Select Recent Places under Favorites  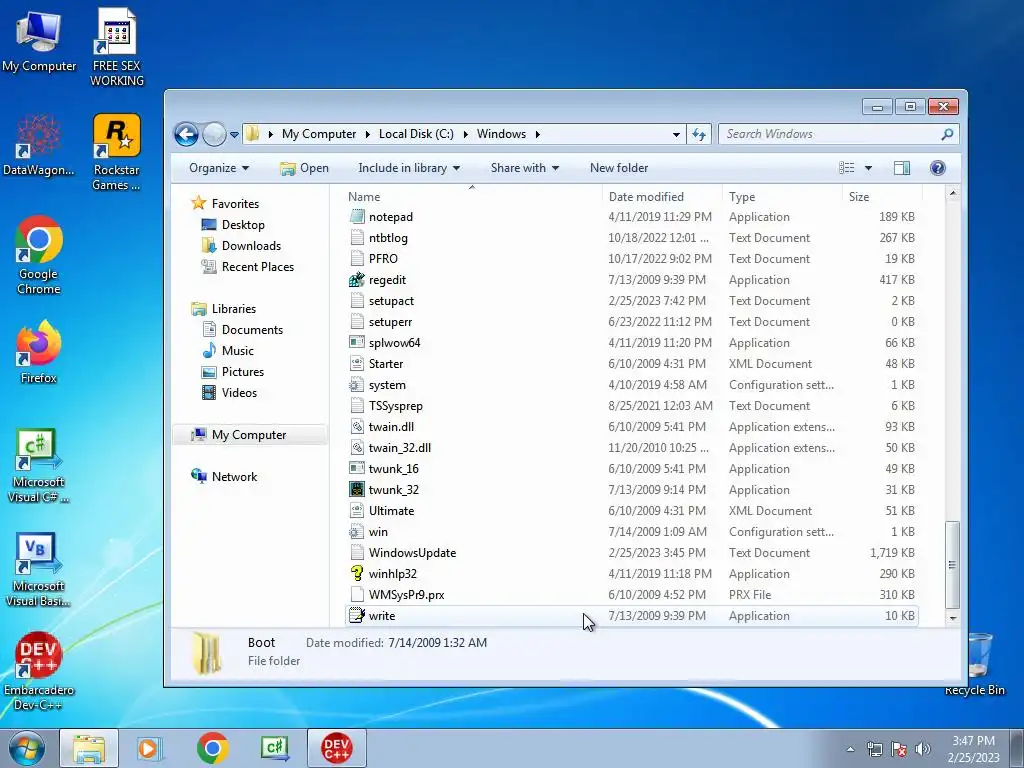click(258, 266)
